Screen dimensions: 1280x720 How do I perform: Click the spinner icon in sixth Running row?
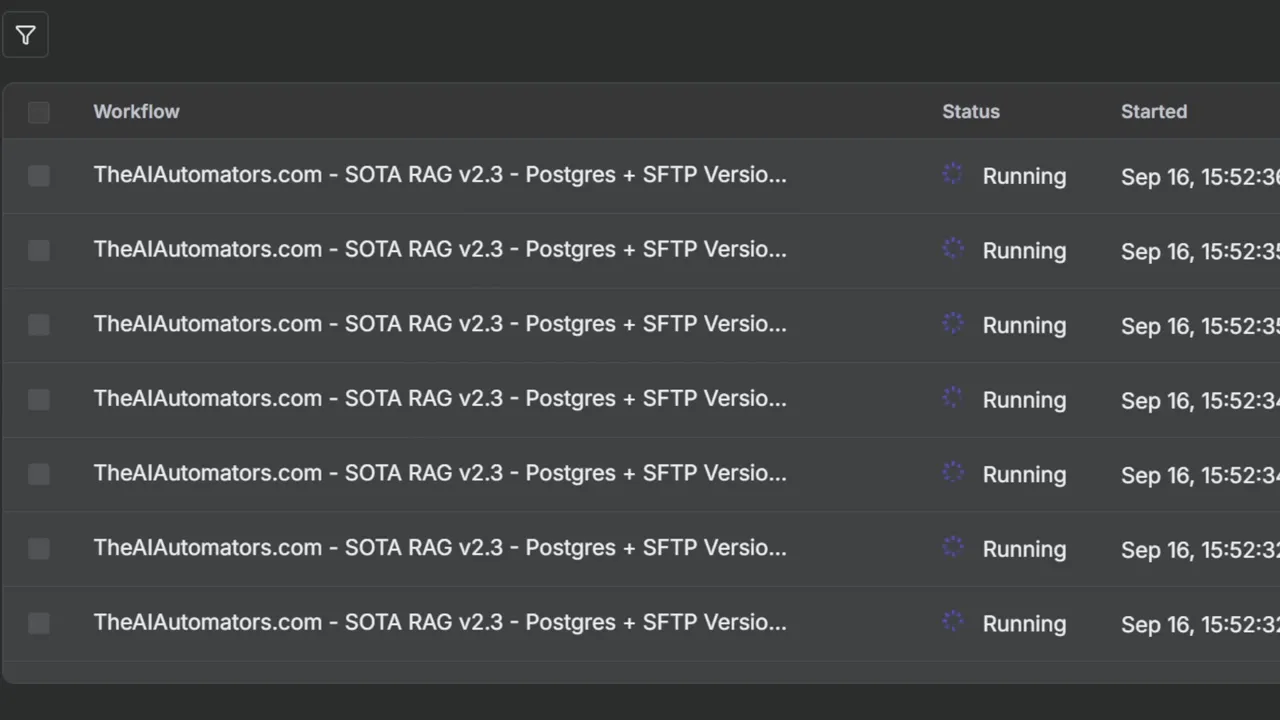tap(953, 547)
